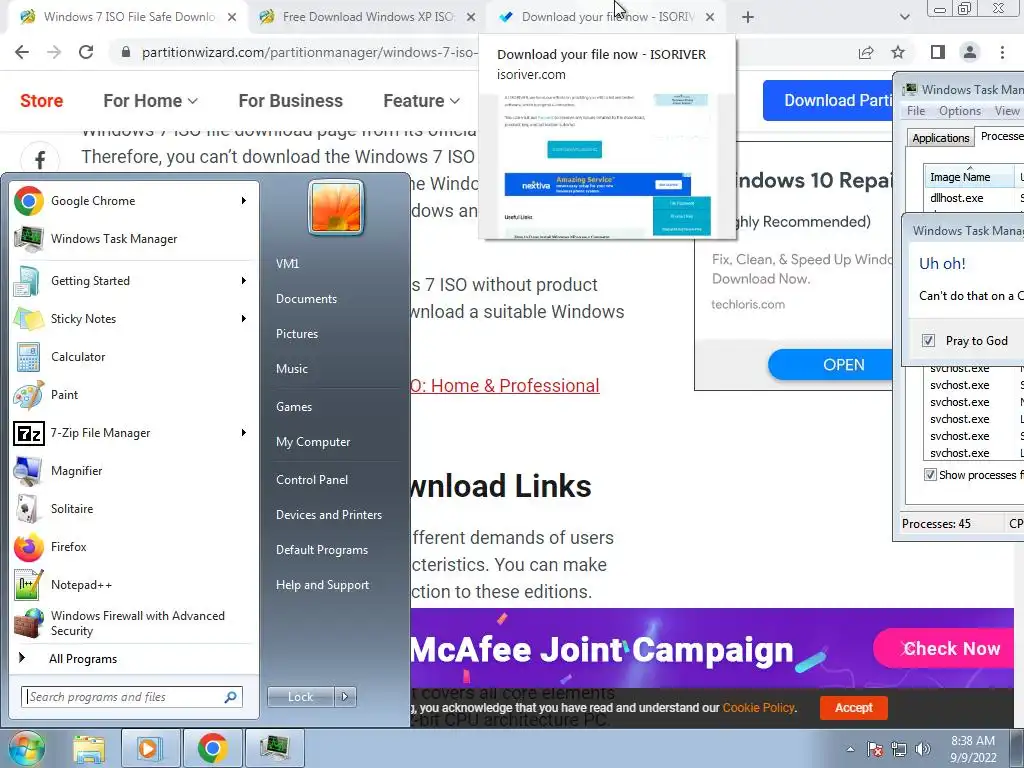Expand Google Chrome jump list arrow

244,200
